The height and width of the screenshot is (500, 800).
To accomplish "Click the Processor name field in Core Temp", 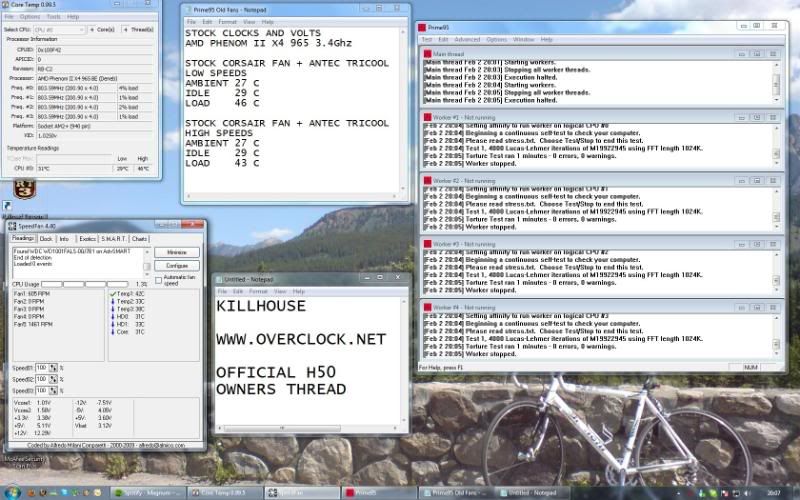I will 94,79.
